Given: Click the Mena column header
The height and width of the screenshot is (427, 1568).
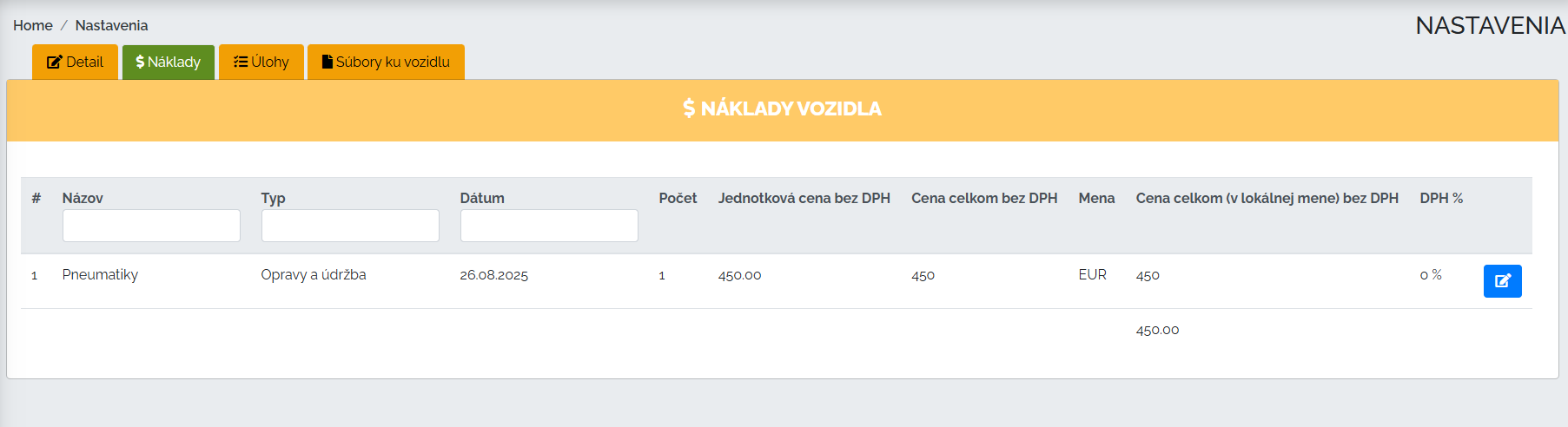Looking at the screenshot, I should click(x=1096, y=198).
